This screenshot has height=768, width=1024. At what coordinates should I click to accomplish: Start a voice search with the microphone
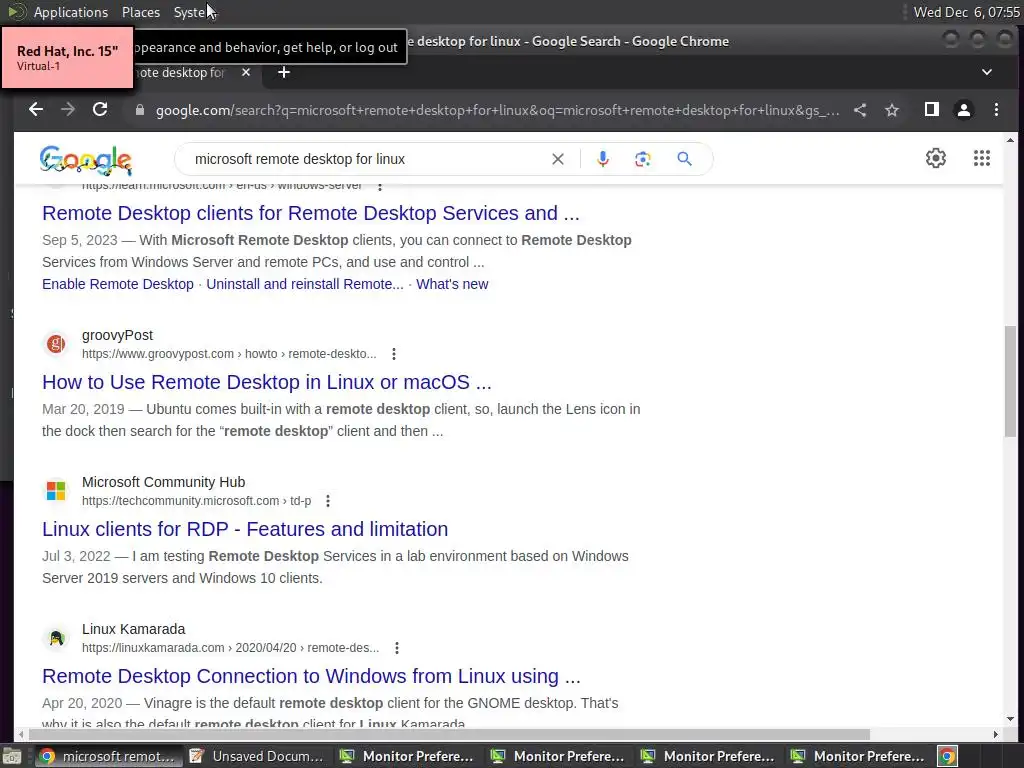[603, 159]
